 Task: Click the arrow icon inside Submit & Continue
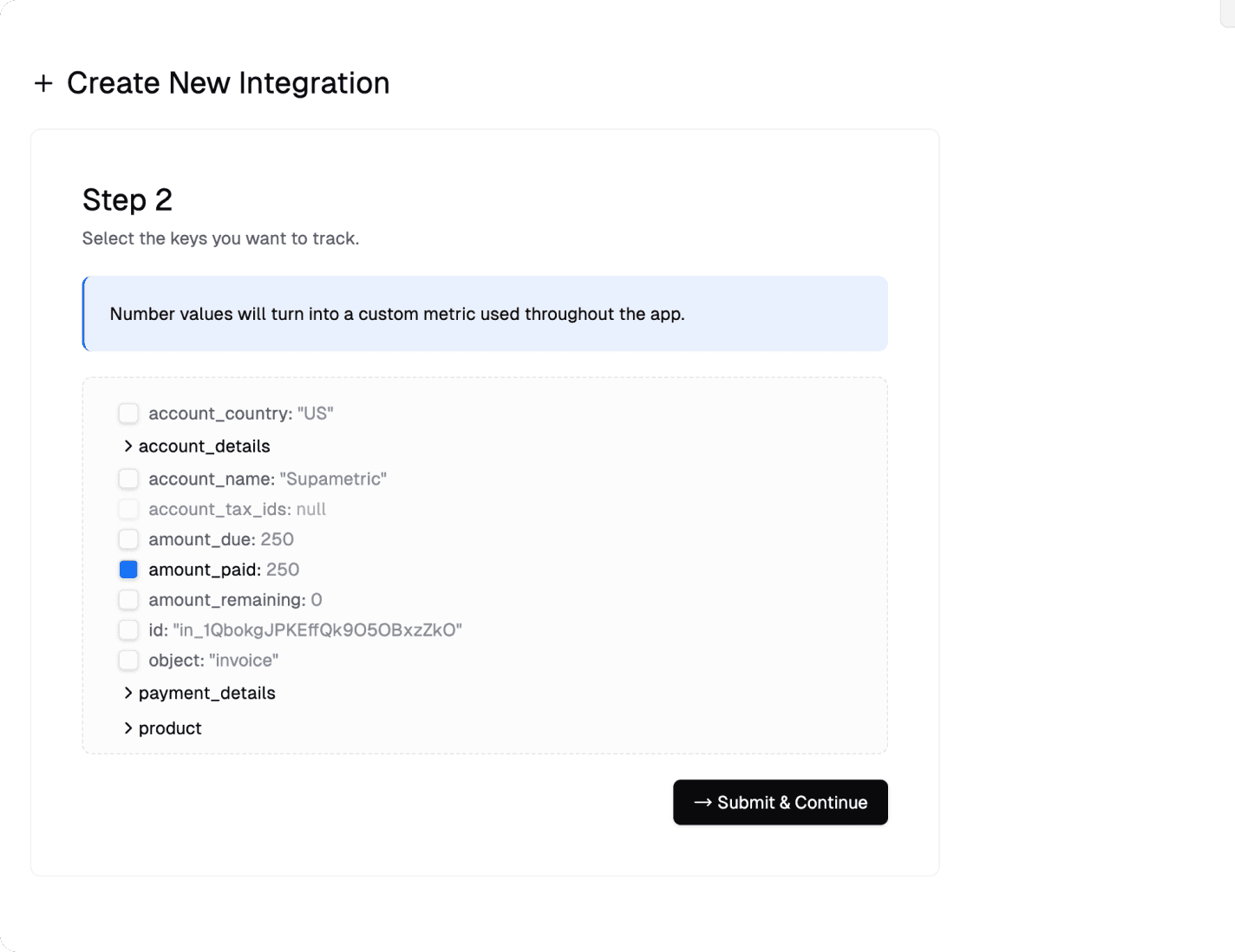coord(702,802)
